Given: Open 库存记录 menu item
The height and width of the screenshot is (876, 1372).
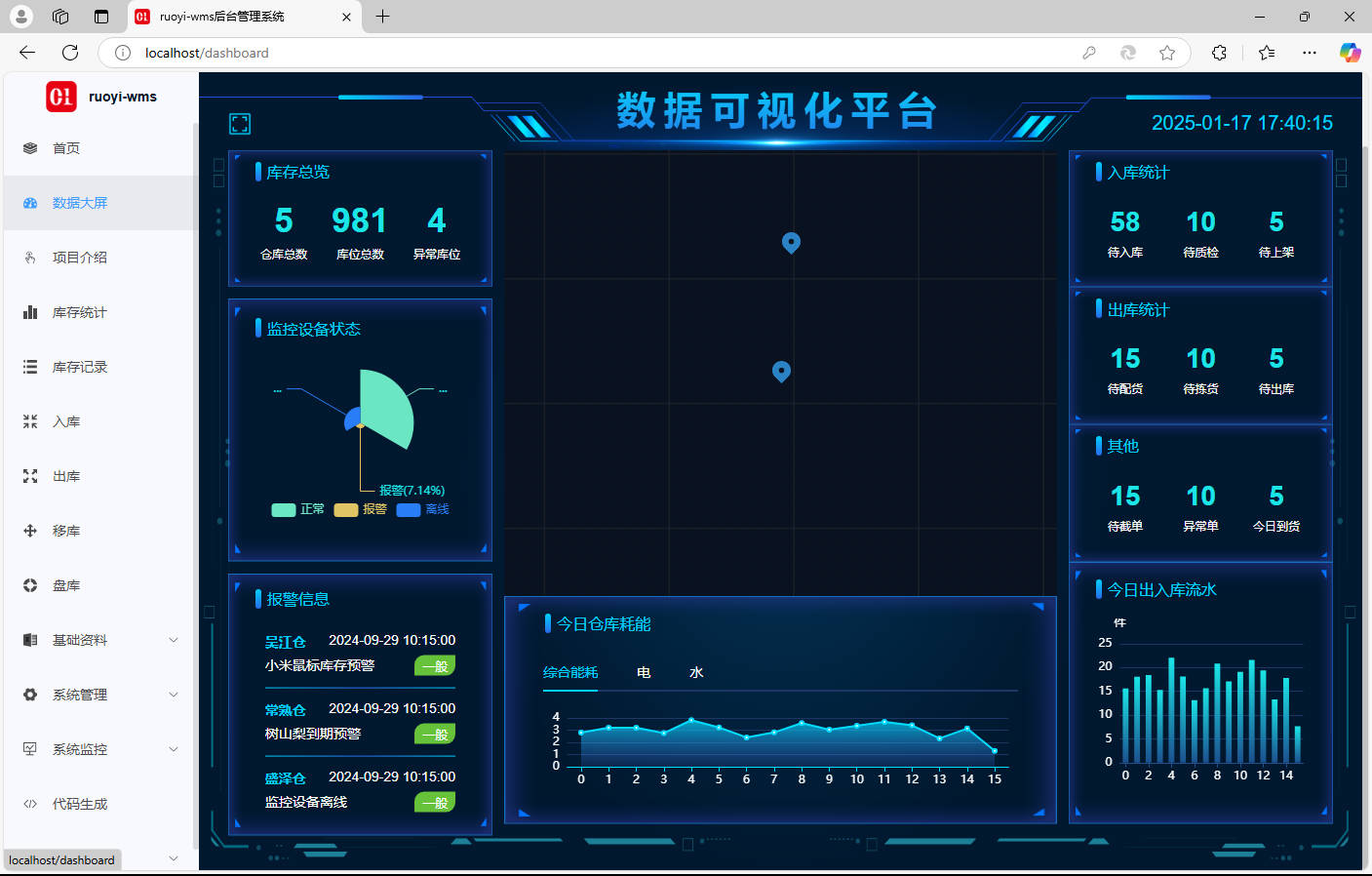Looking at the screenshot, I should pos(99,367).
